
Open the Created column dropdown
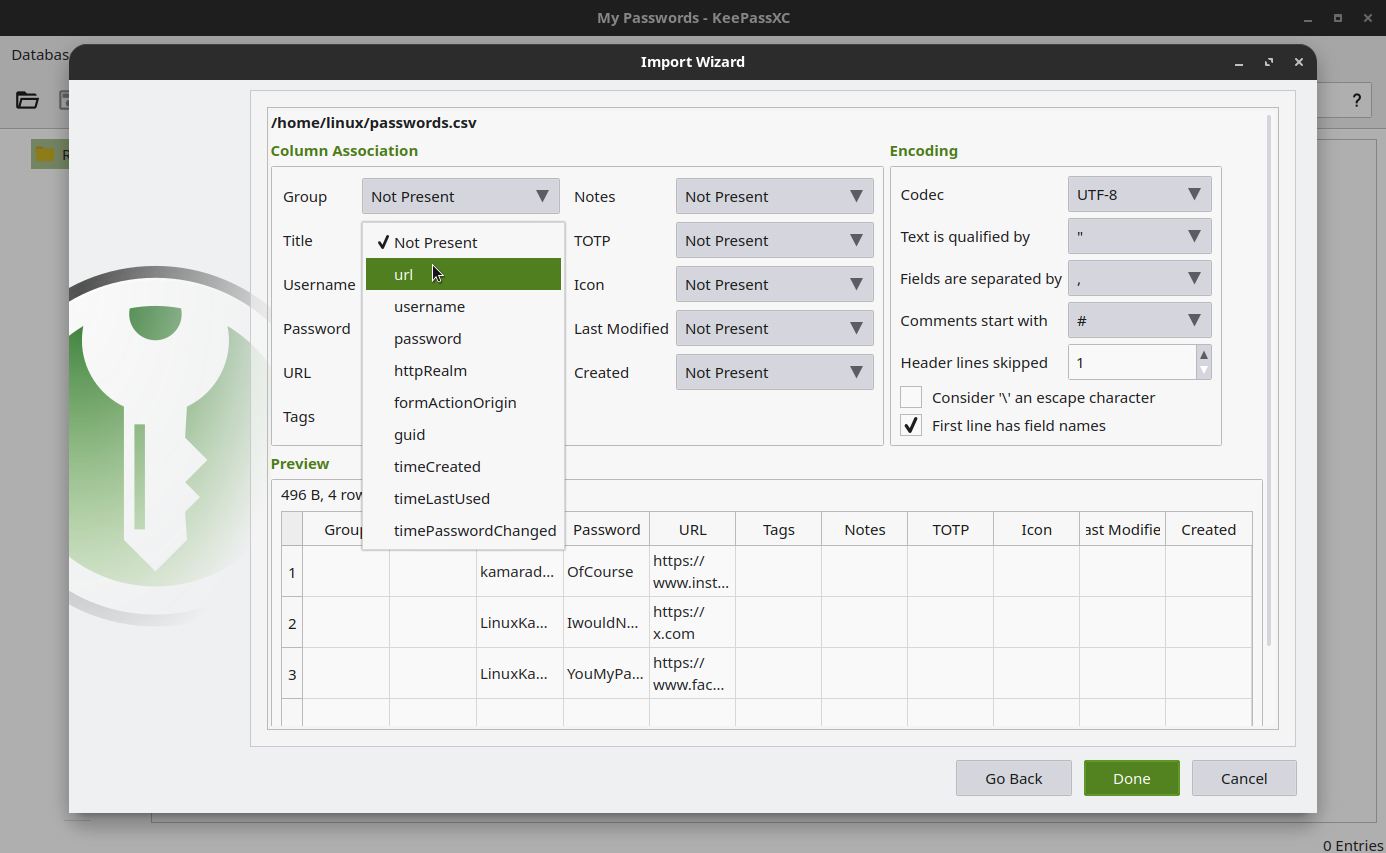[774, 372]
